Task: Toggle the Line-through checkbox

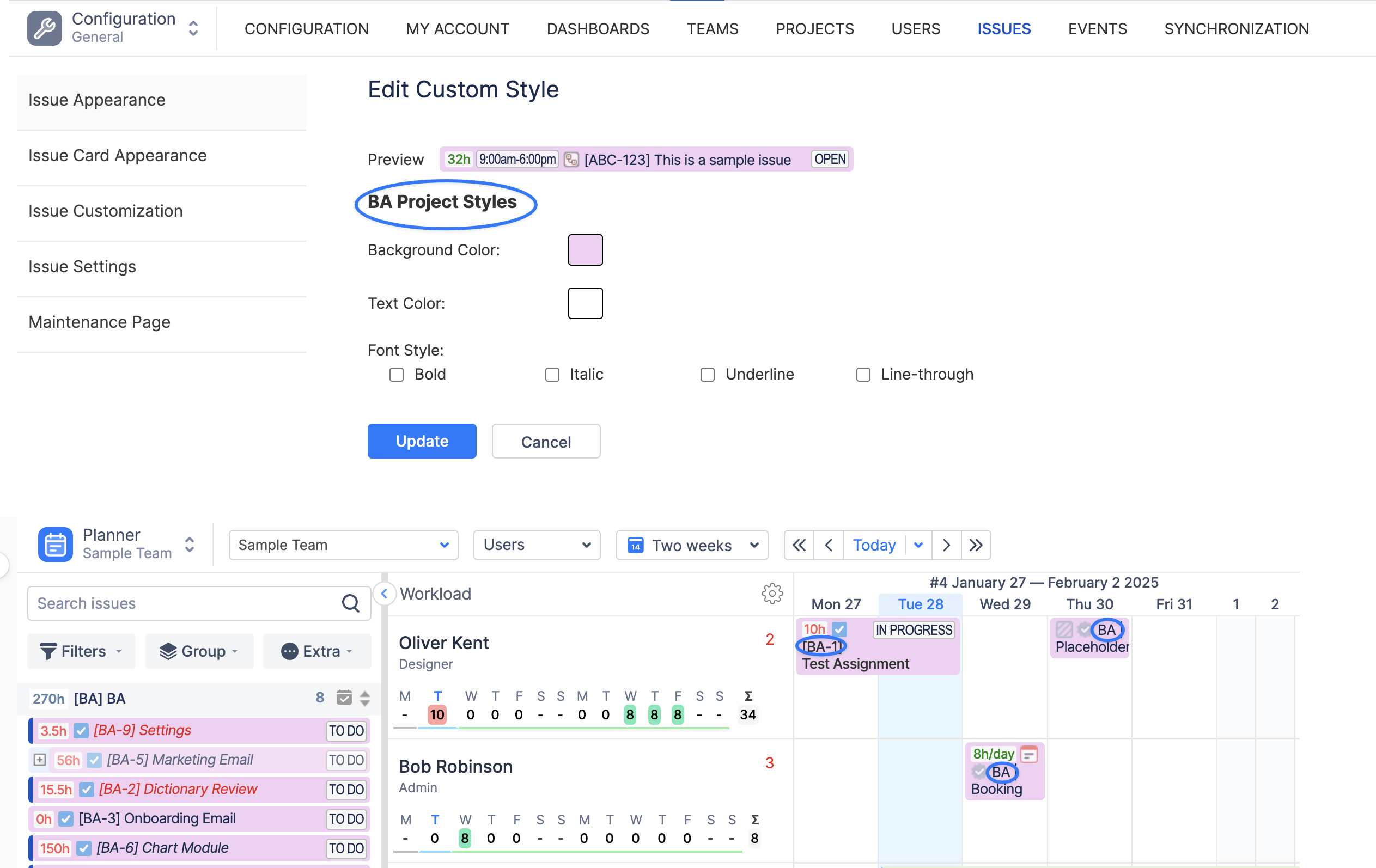Action: [863, 375]
